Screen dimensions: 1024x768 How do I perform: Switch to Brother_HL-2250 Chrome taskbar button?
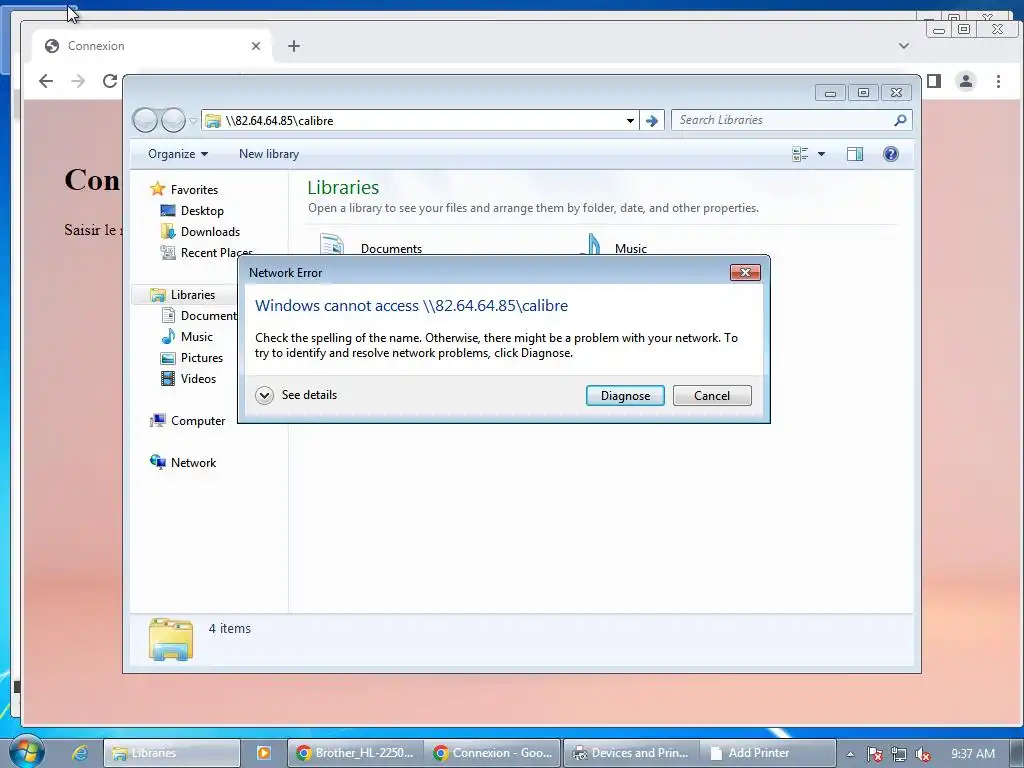click(355, 753)
